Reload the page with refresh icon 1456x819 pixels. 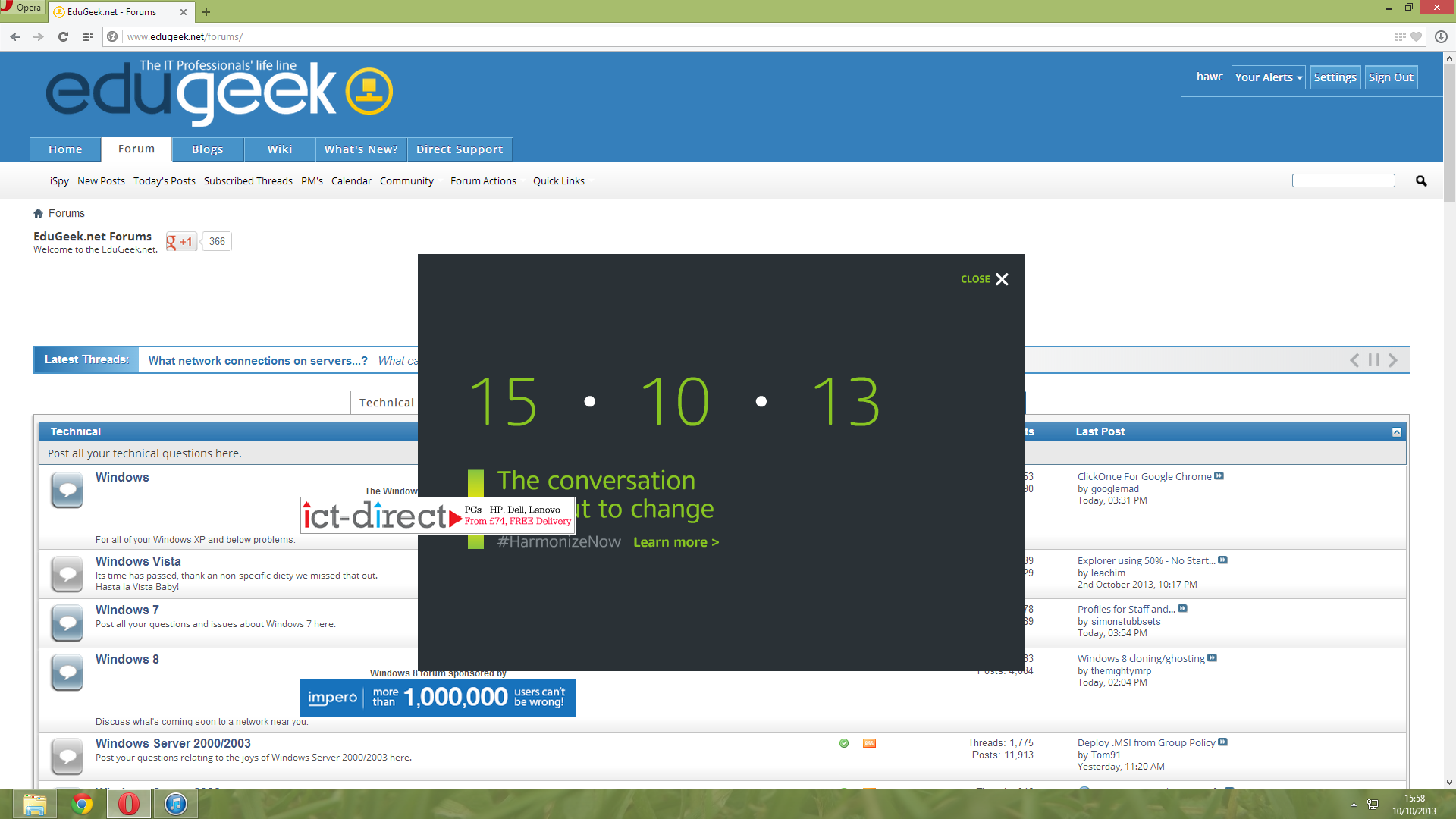coord(63,36)
